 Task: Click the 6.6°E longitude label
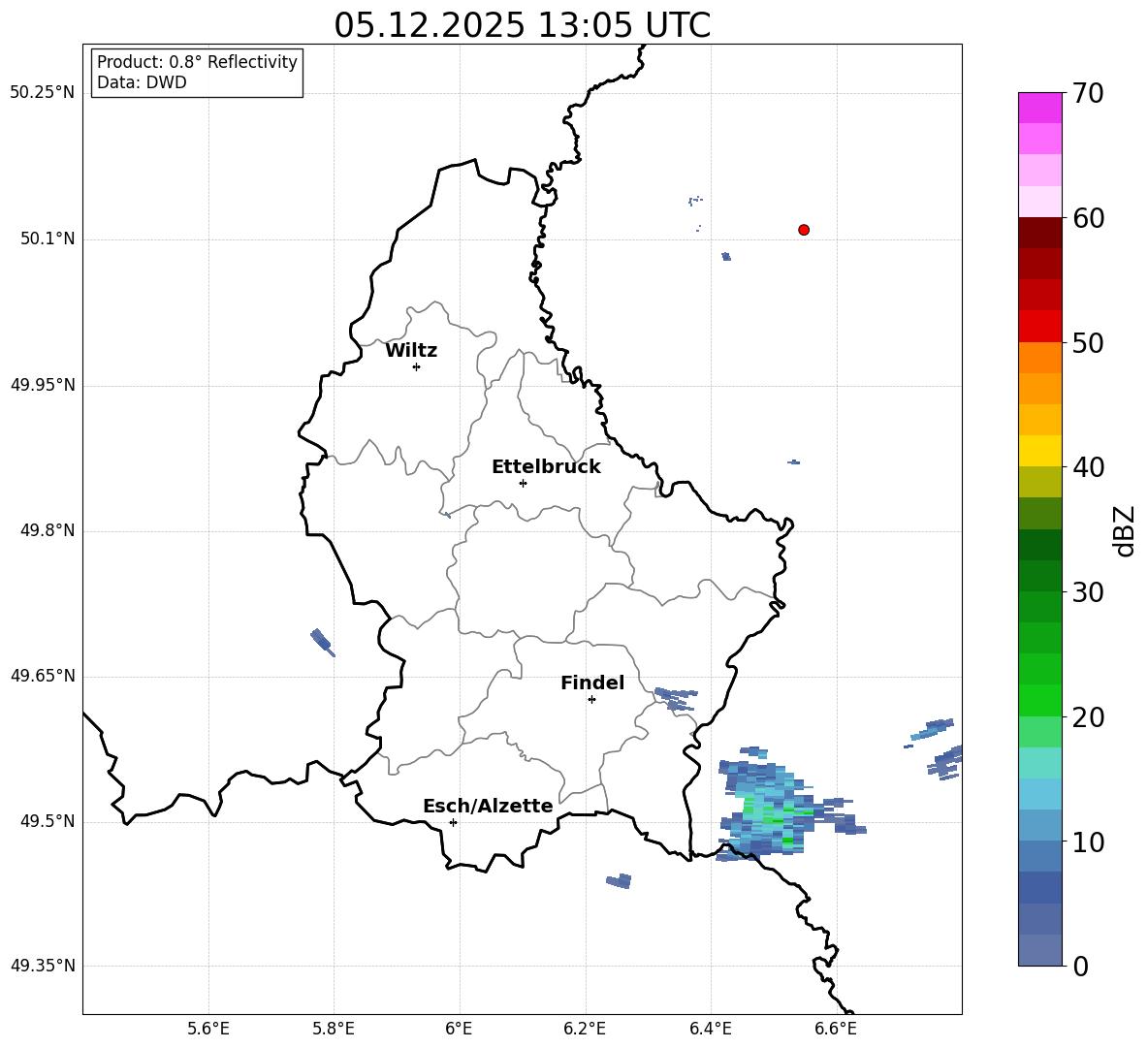[836, 1029]
